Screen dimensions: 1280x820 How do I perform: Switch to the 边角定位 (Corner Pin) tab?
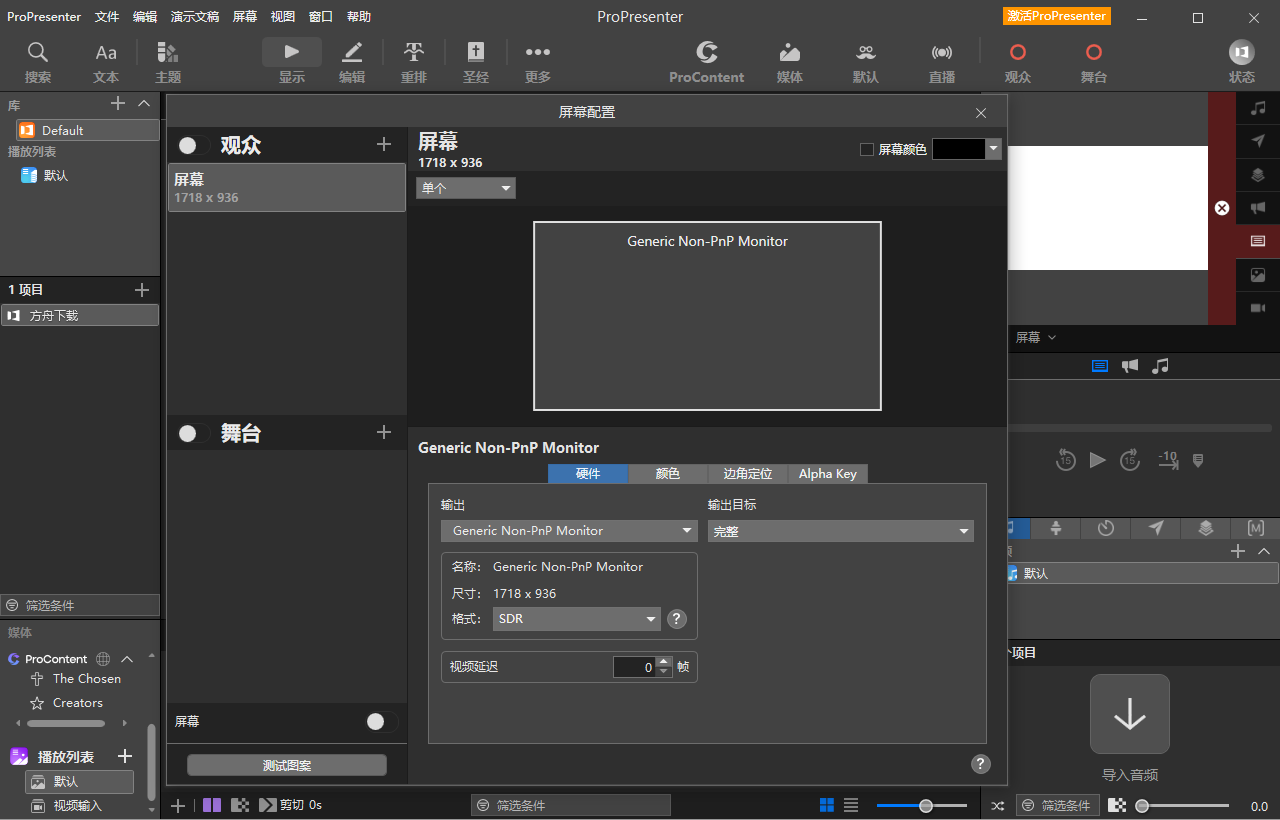click(748, 474)
